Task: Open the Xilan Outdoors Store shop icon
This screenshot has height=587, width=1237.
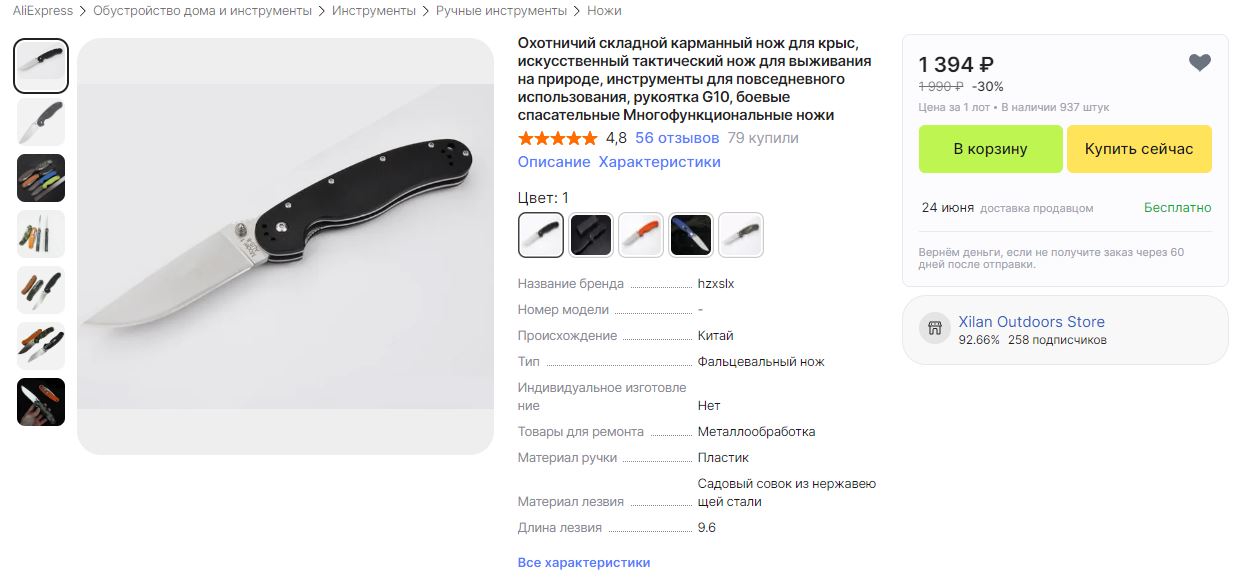Action: [935, 328]
